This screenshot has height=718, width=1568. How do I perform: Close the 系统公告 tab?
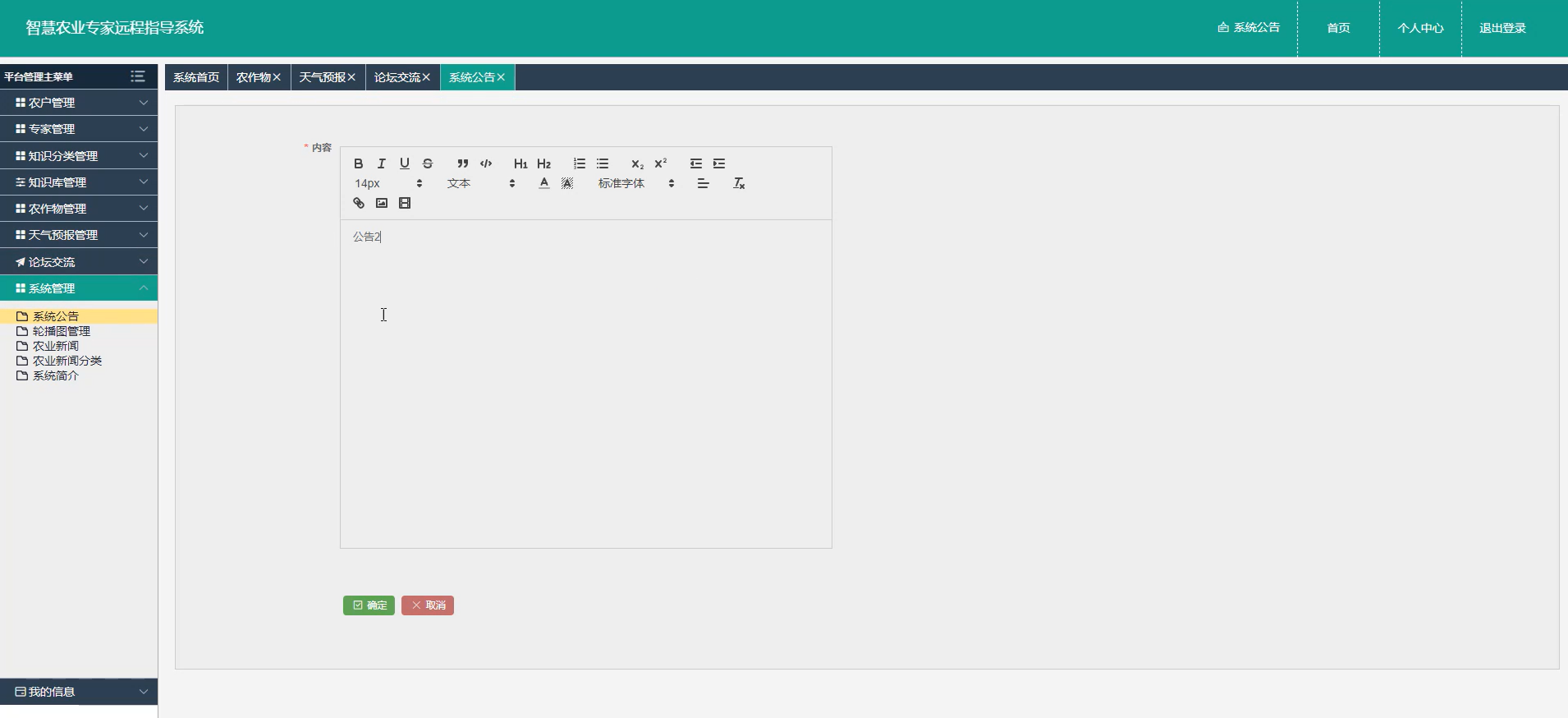(501, 77)
